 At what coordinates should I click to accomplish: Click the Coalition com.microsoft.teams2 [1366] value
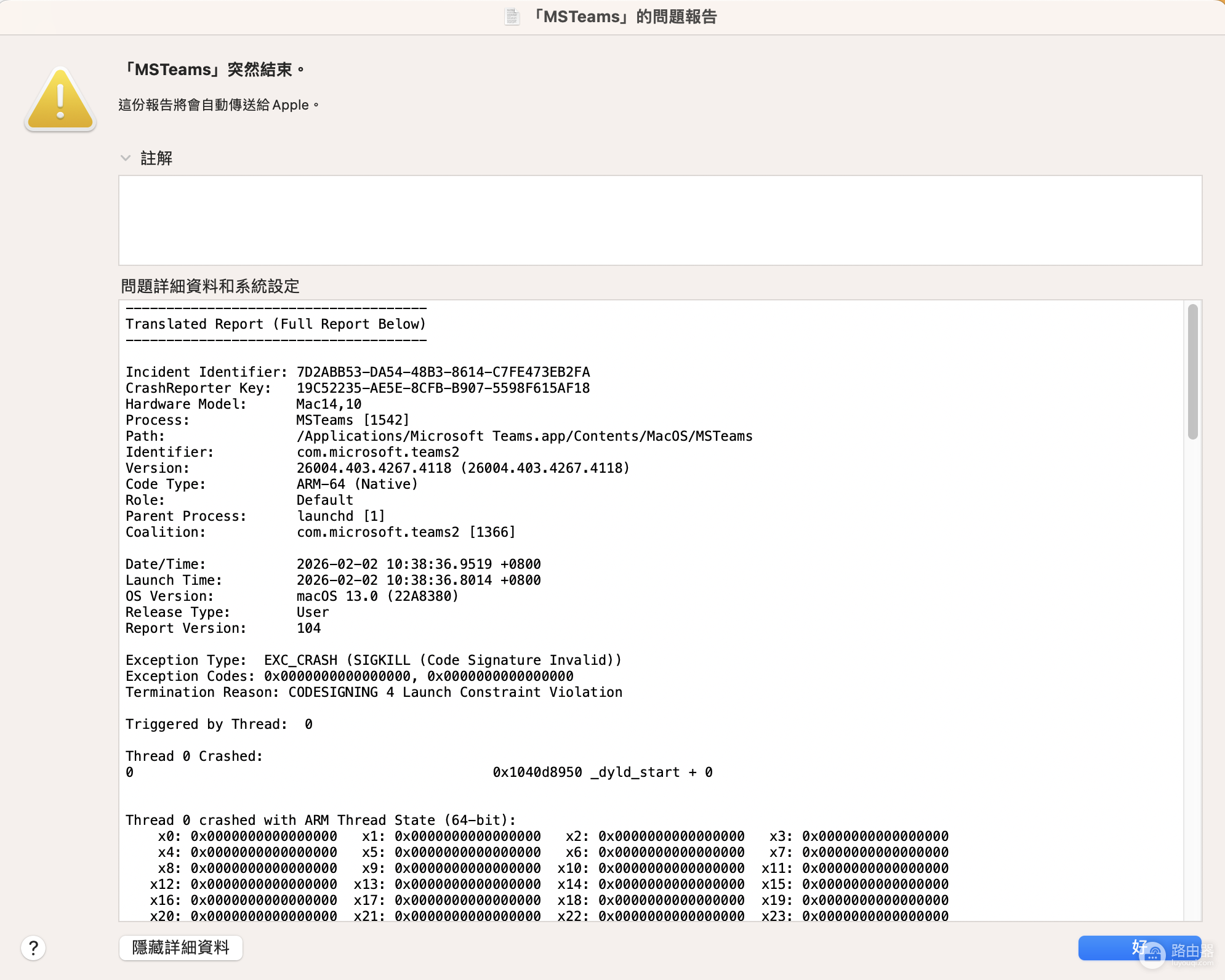tap(406, 532)
